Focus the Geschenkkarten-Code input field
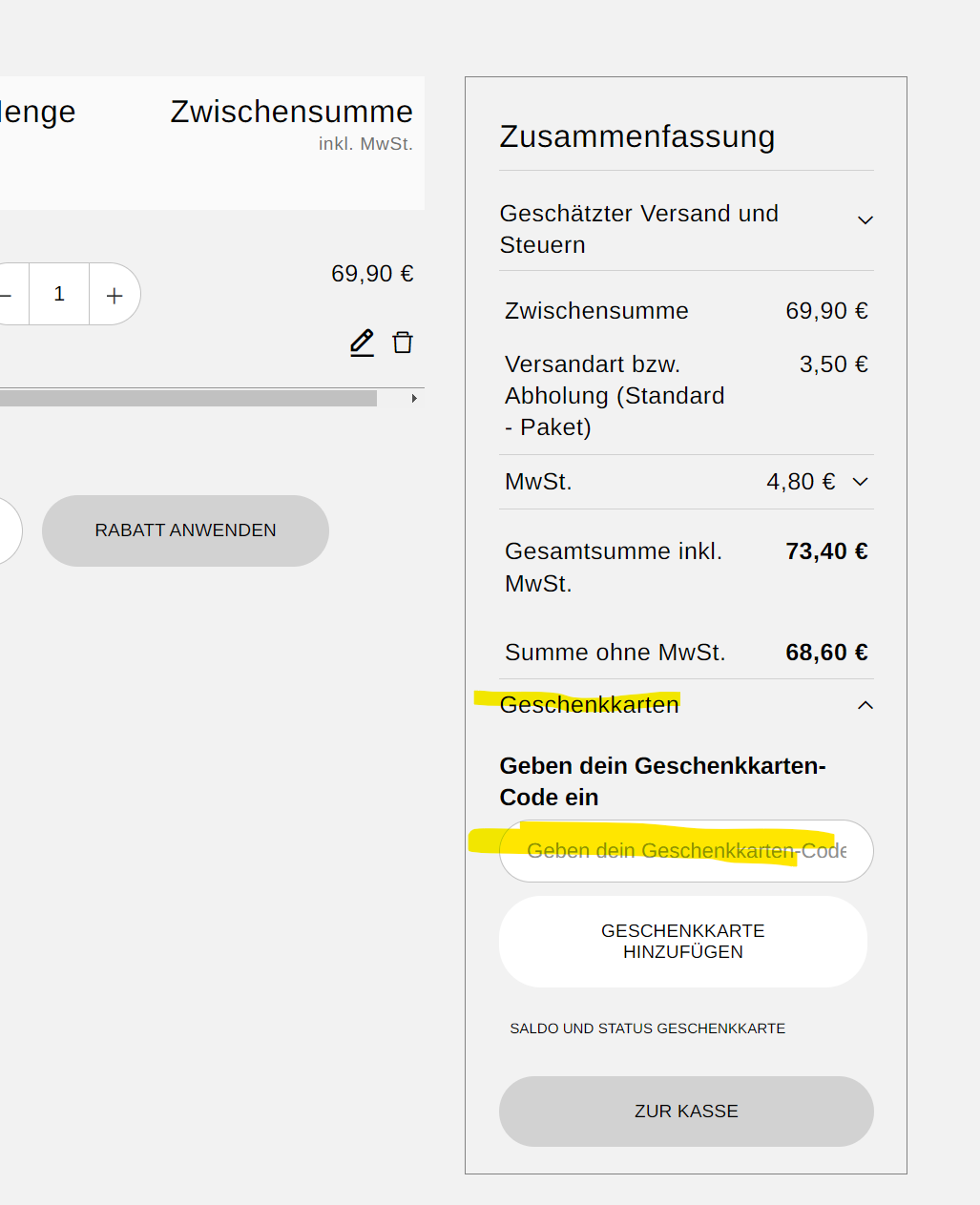This screenshot has width=980, height=1205. pos(686,851)
